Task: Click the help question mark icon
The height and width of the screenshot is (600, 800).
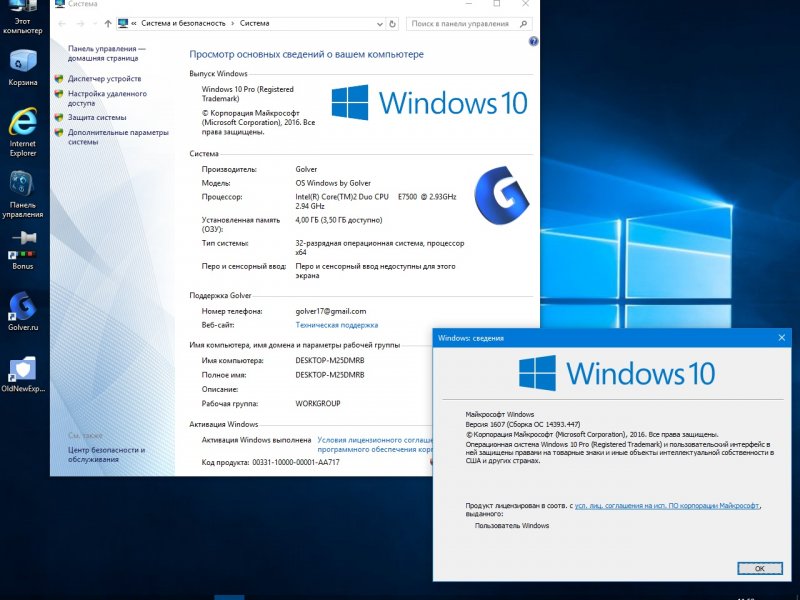Action: [533, 41]
